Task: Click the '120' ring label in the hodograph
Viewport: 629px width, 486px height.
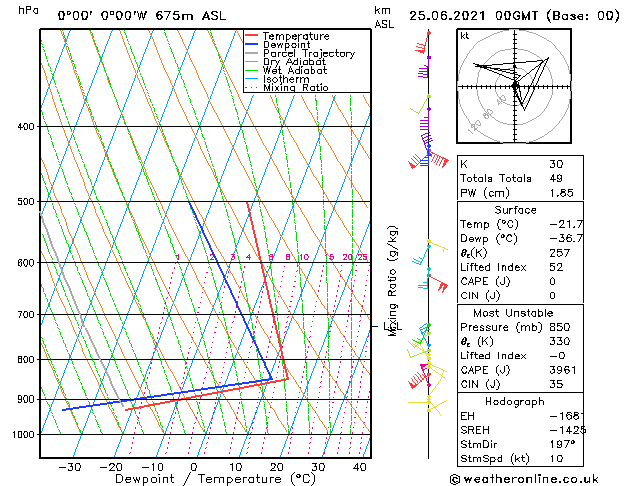Action: pos(474,127)
